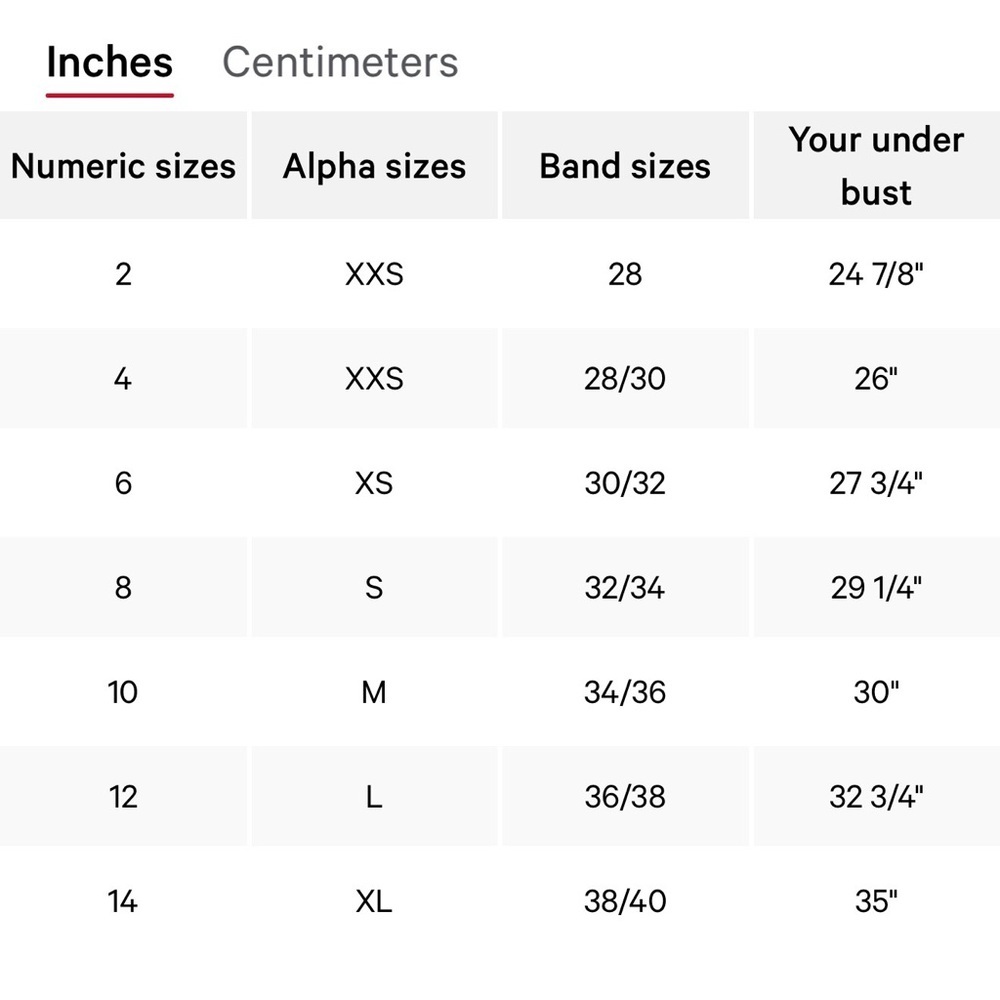Select the 35 inch under bust measurement
Viewport: 1000px width, 1000px height.
tap(876, 901)
